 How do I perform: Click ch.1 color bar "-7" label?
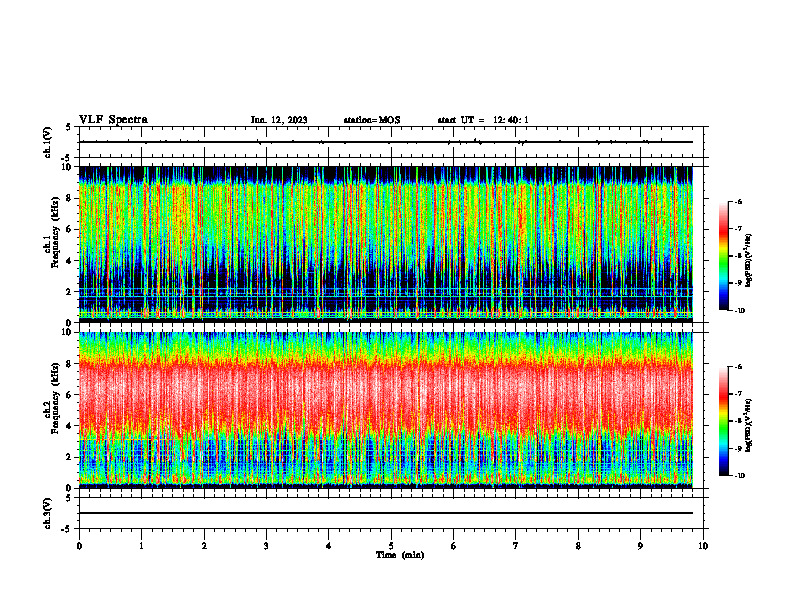click(x=738, y=229)
